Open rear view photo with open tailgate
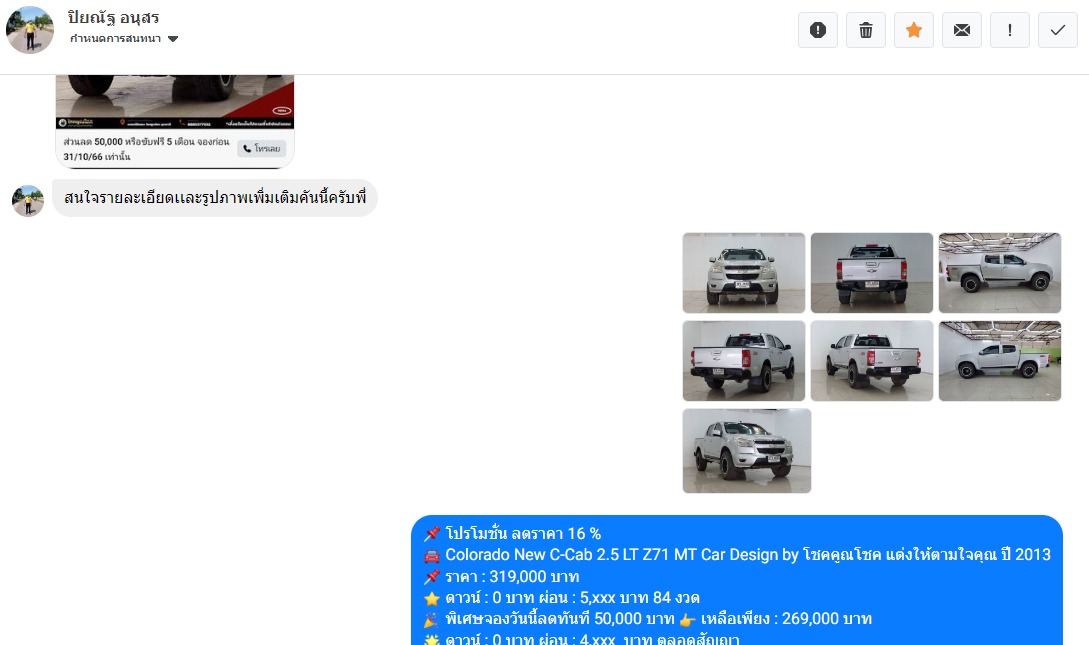Image resolution: width=1089 pixels, height=645 pixels. (x=872, y=273)
